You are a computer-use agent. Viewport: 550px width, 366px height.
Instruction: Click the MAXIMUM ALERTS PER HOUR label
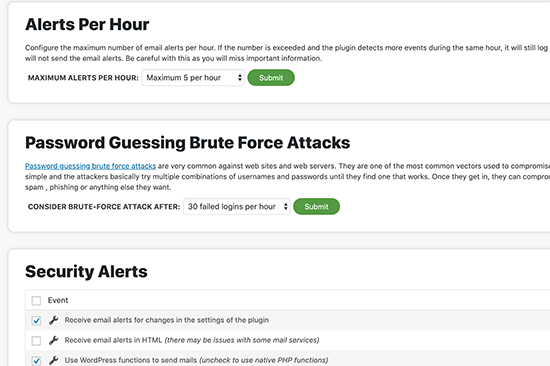83,78
